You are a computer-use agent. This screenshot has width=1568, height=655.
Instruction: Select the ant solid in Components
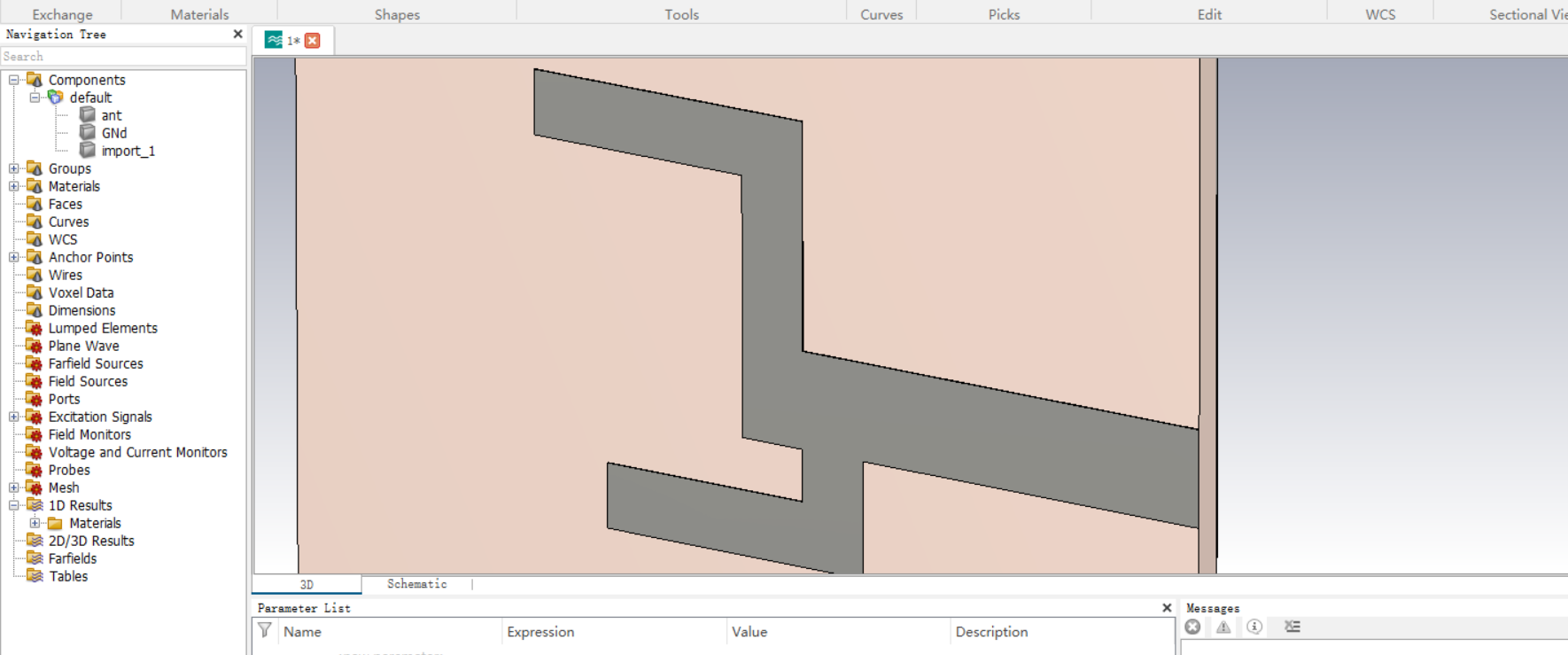(x=111, y=115)
